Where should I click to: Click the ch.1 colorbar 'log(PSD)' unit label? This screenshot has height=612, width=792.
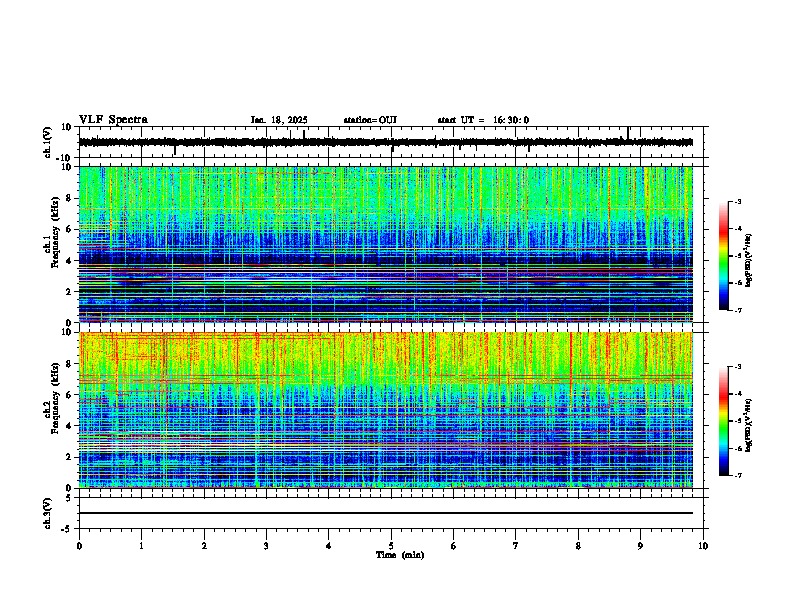click(749, 260)
